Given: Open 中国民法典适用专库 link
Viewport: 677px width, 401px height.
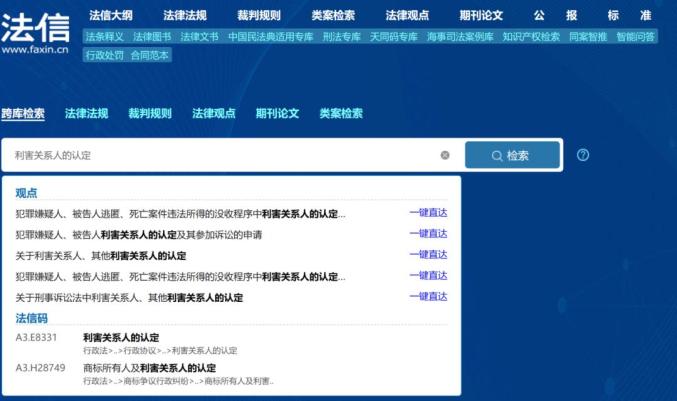Looking at the screenshot, I should pos(269,37).
